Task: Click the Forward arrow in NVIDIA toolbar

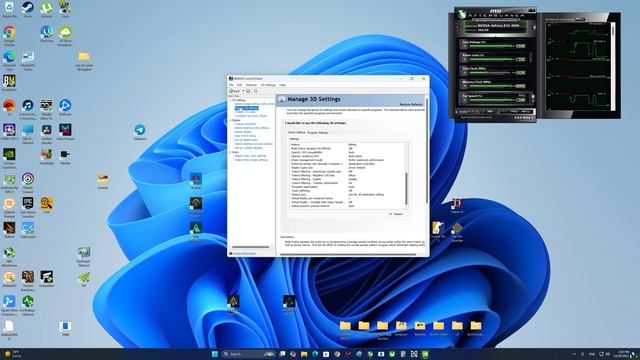Action: (x=248, y=91)
